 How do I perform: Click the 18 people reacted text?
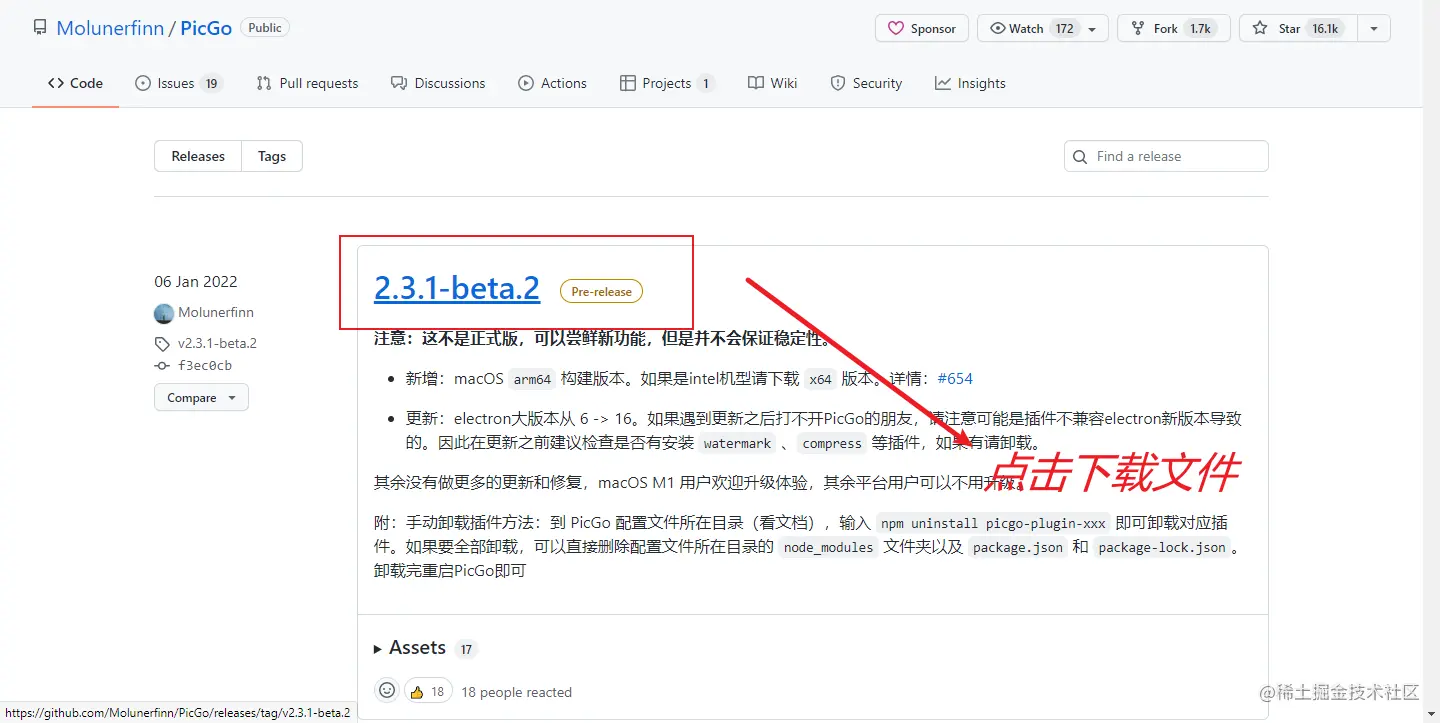[x=516, y=692]
